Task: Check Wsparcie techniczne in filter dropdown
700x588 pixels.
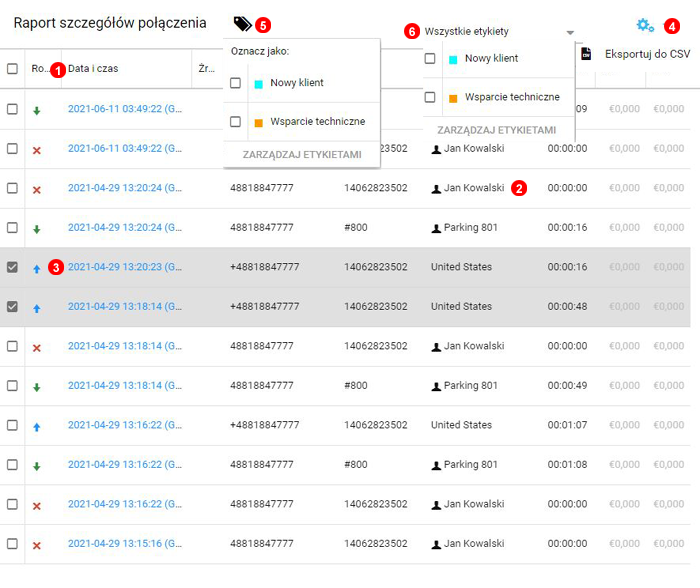Action: point(430,97)
